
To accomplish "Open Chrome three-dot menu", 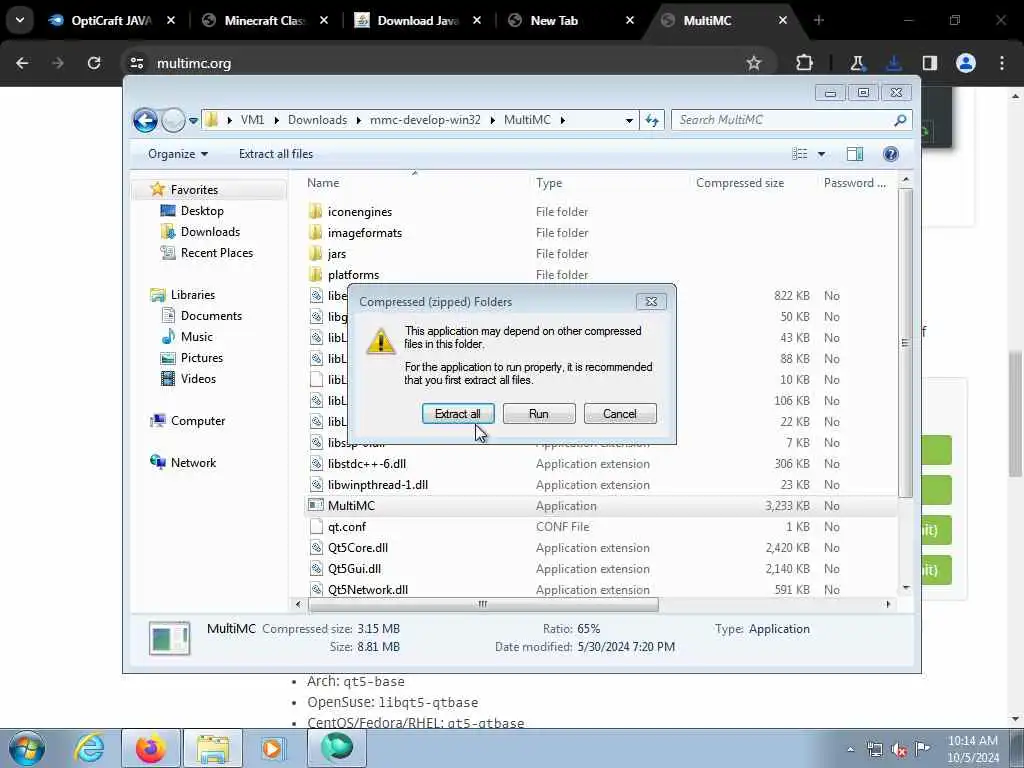I will [x=1002, y=63].
